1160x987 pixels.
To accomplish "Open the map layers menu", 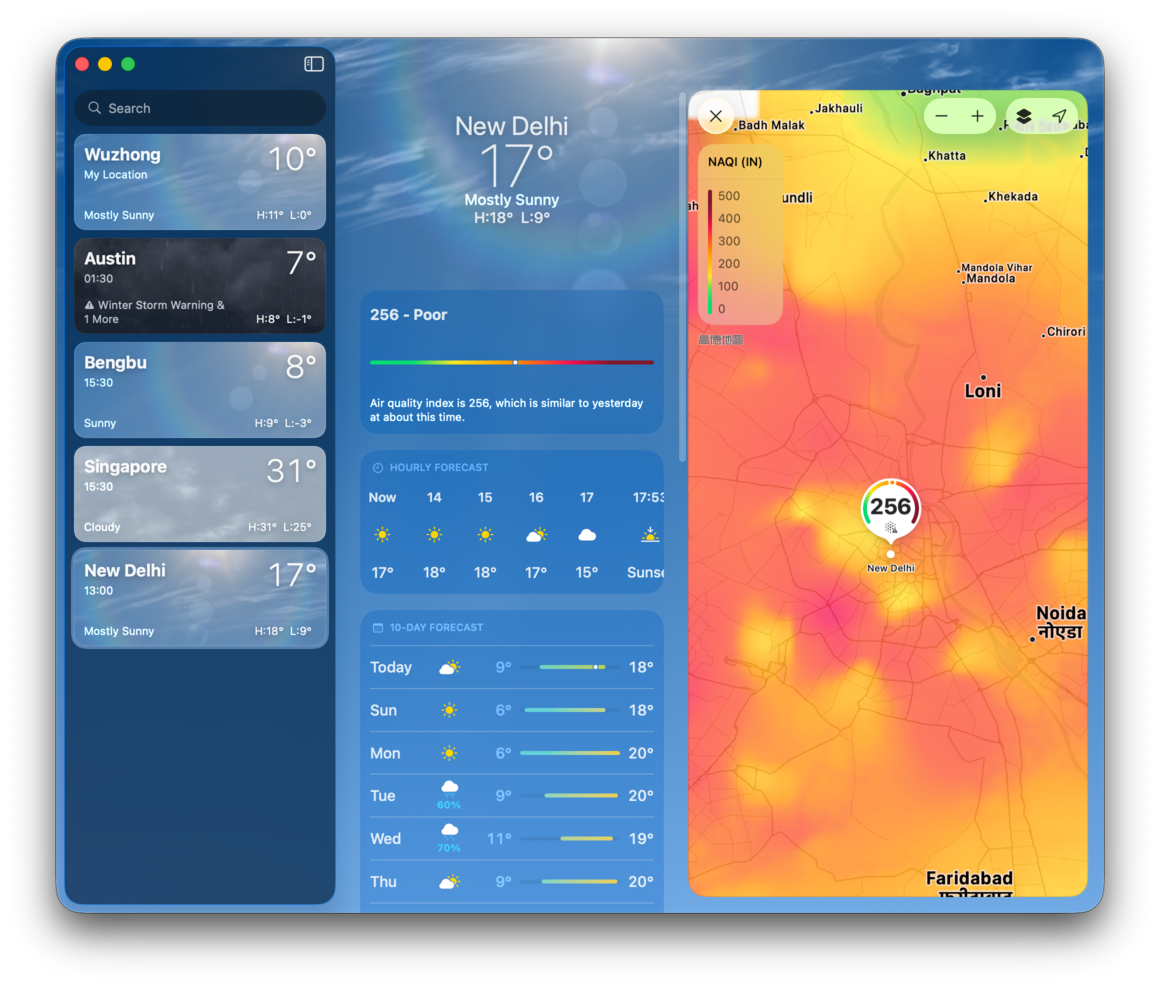I will 1024,116.
